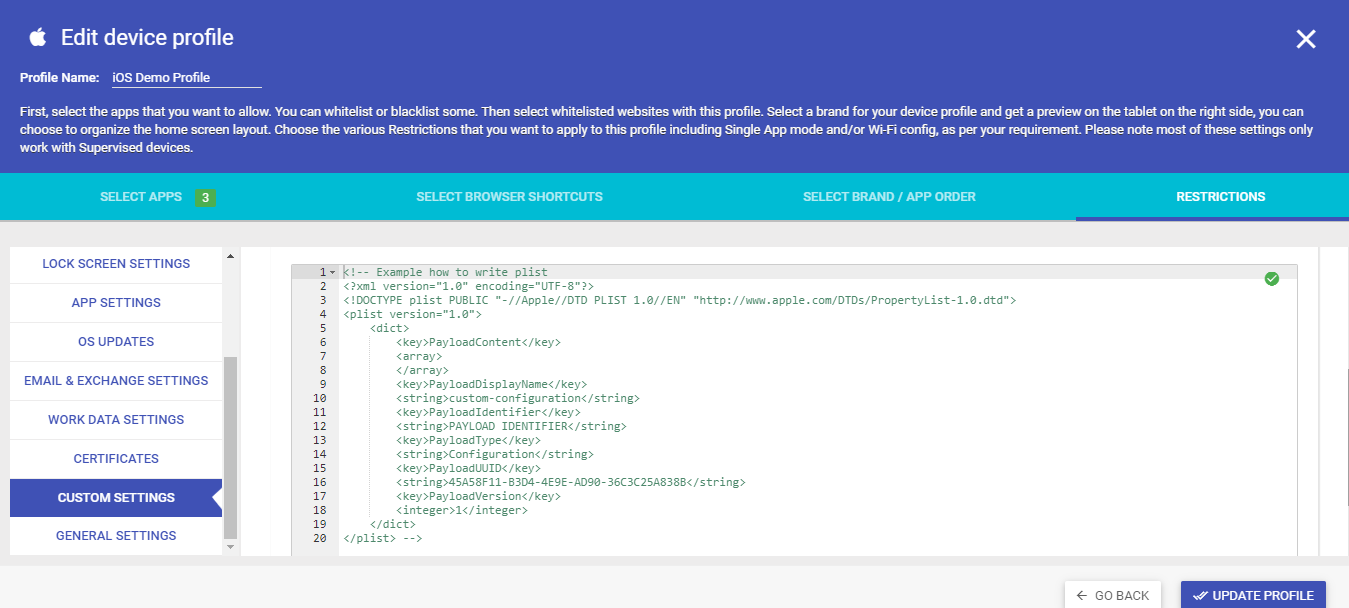Select the Restrictions tab
Image resolution: width=1349 pixels, height=608 pixels.
coord(1220,197)
